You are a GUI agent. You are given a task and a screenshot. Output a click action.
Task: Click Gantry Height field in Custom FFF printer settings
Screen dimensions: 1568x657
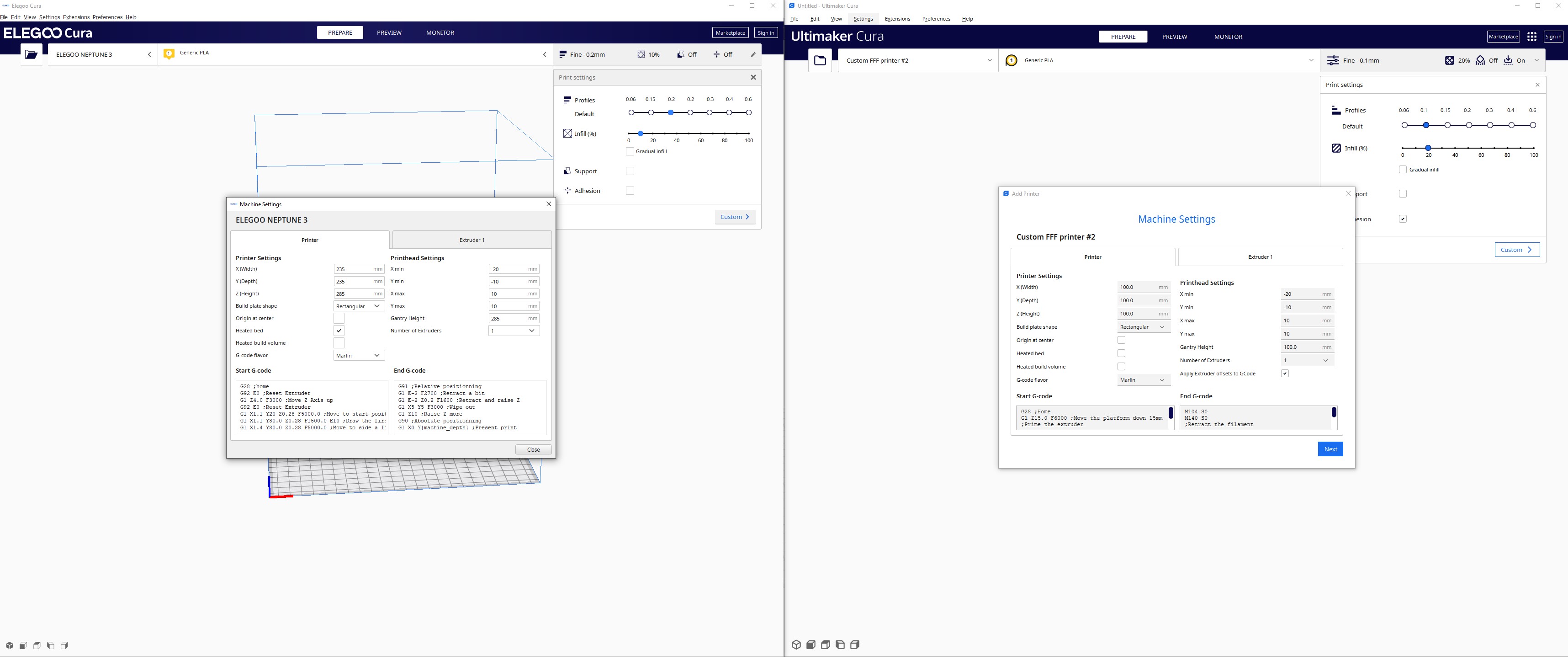tap(1307, 347)
